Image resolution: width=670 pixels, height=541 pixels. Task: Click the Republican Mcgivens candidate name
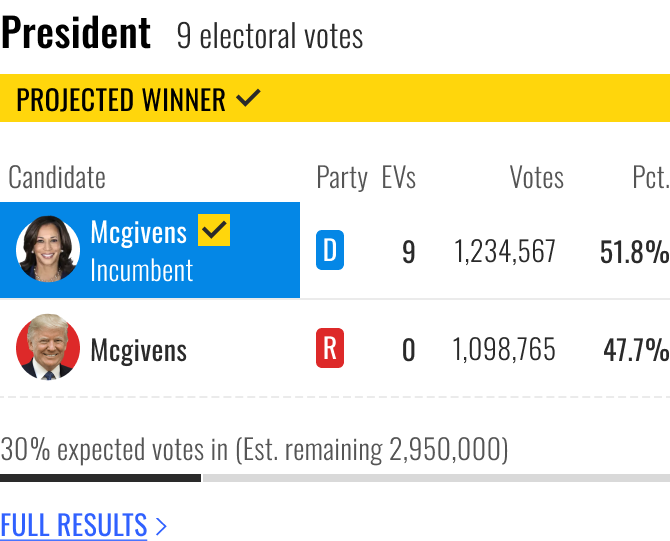click(138, 350)
